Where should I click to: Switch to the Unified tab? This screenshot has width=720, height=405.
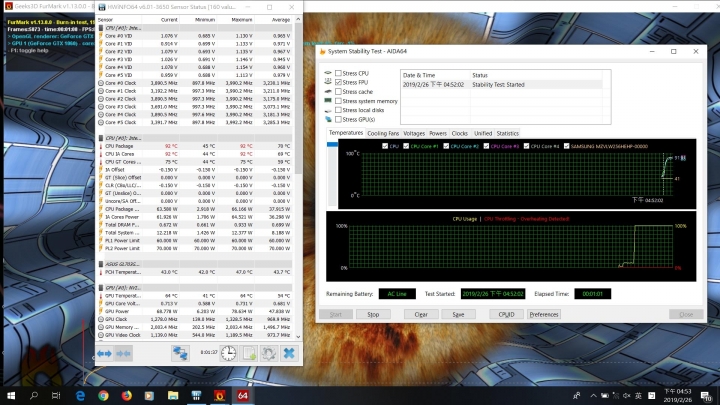click(483, 133)
